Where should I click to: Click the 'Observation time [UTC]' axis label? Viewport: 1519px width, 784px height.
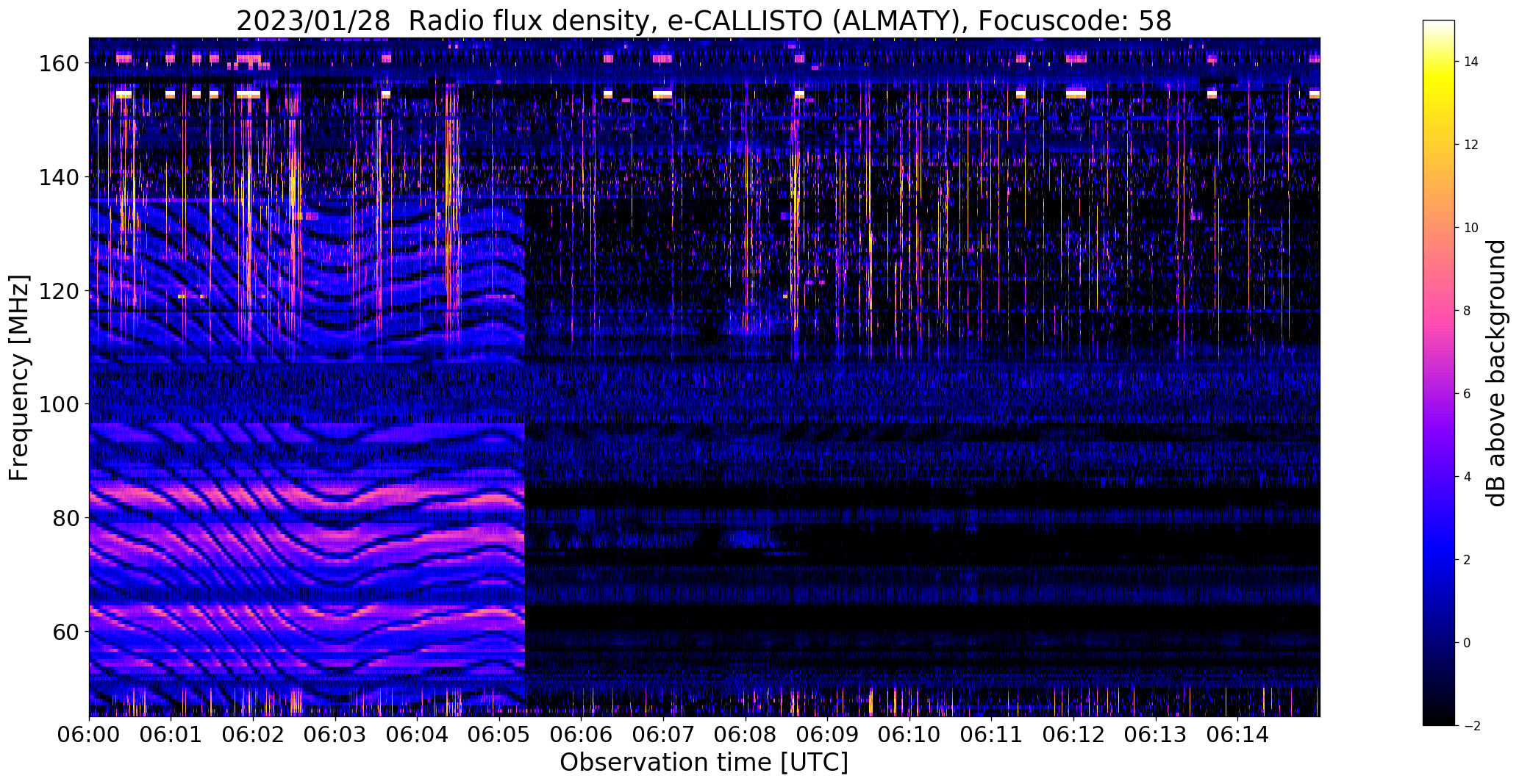(704, 763)
